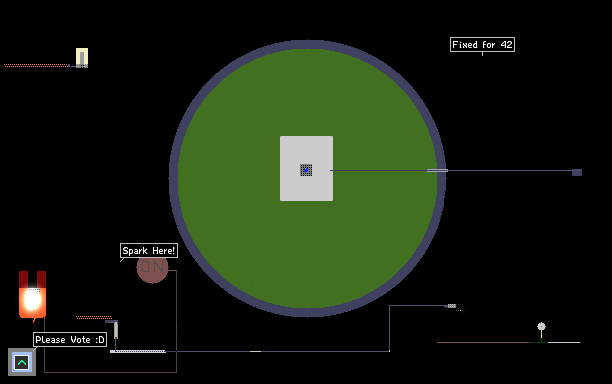Screen dimensions: 612x384
Task: Click the glowing orange lamp
Action: coord(32,299)
